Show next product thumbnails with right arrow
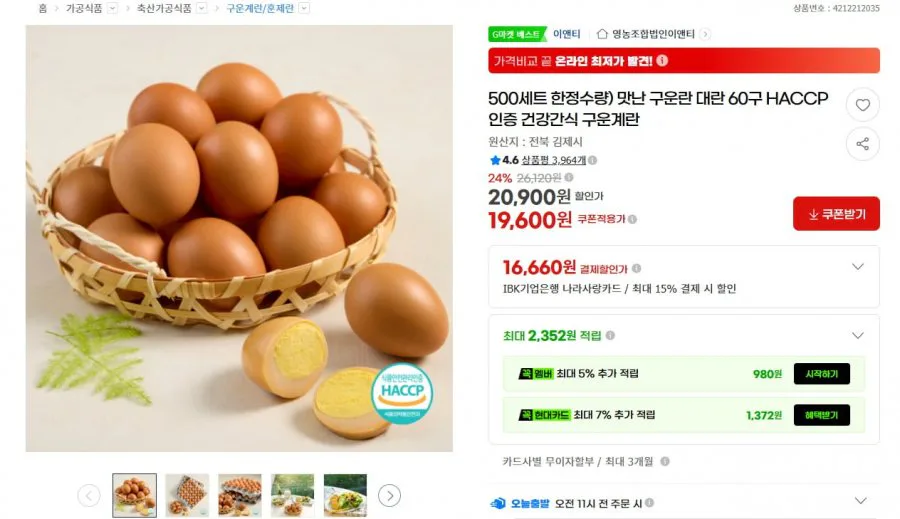Screen dimensions: 900x519 (390, 495)
